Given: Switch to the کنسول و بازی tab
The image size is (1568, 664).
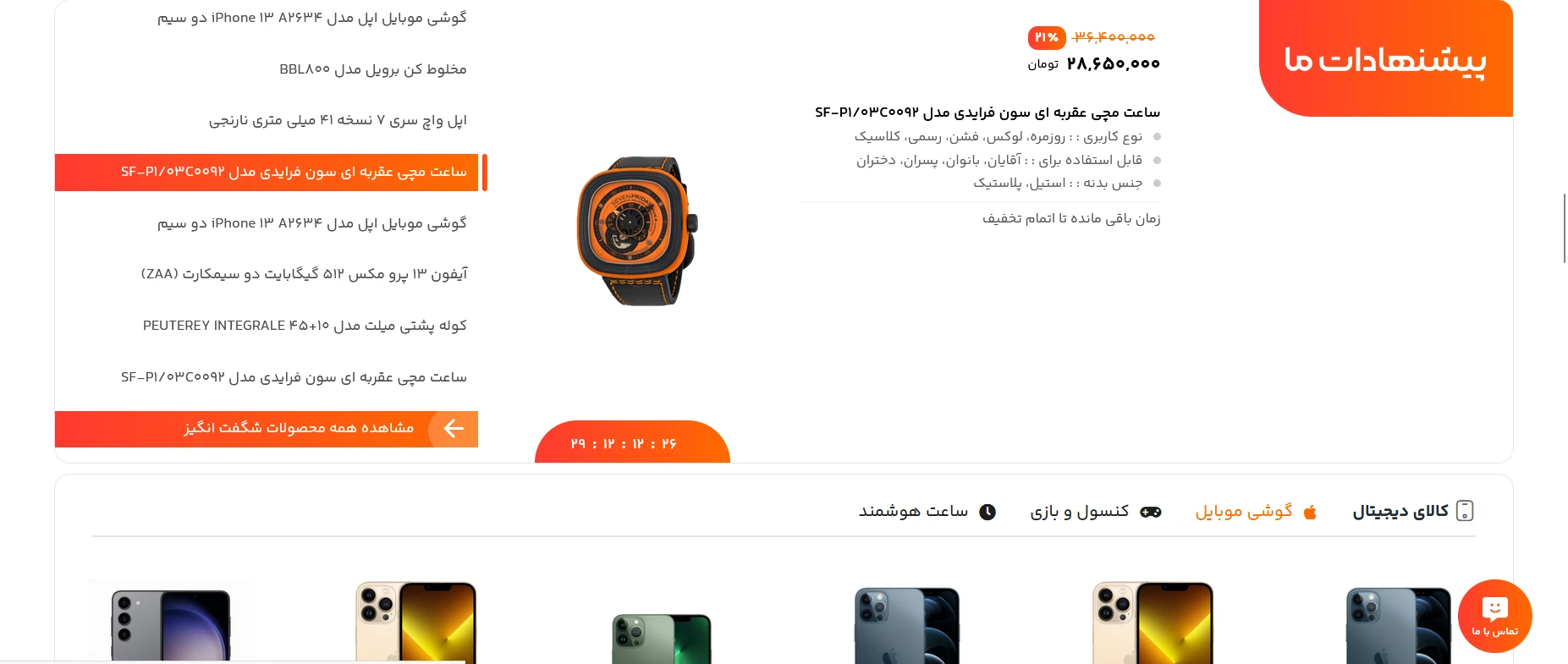Looking at the screenshot, I should point(1079,511).
